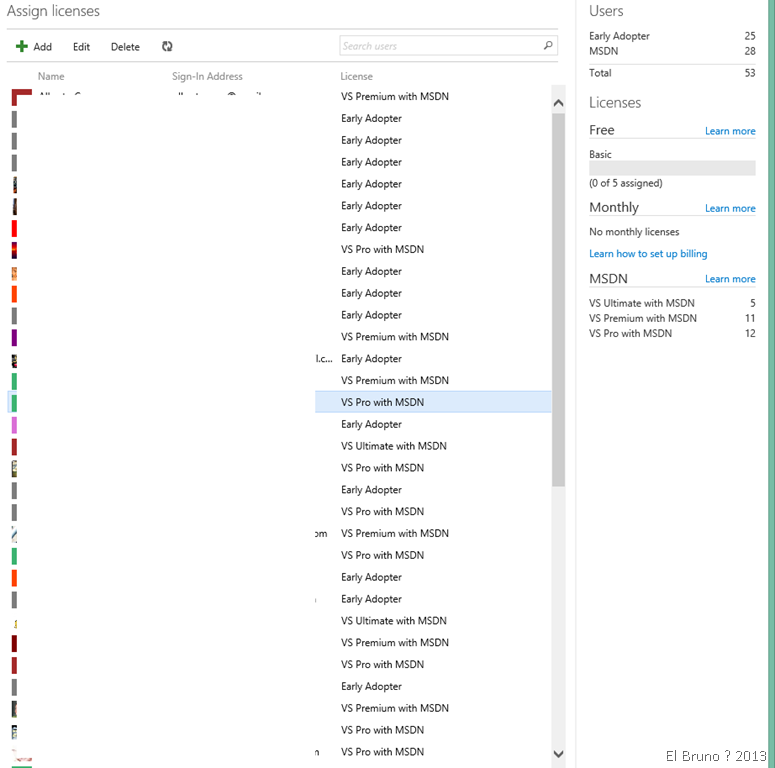Open Learn more link beside Free licenses

(x=730, y=131)
